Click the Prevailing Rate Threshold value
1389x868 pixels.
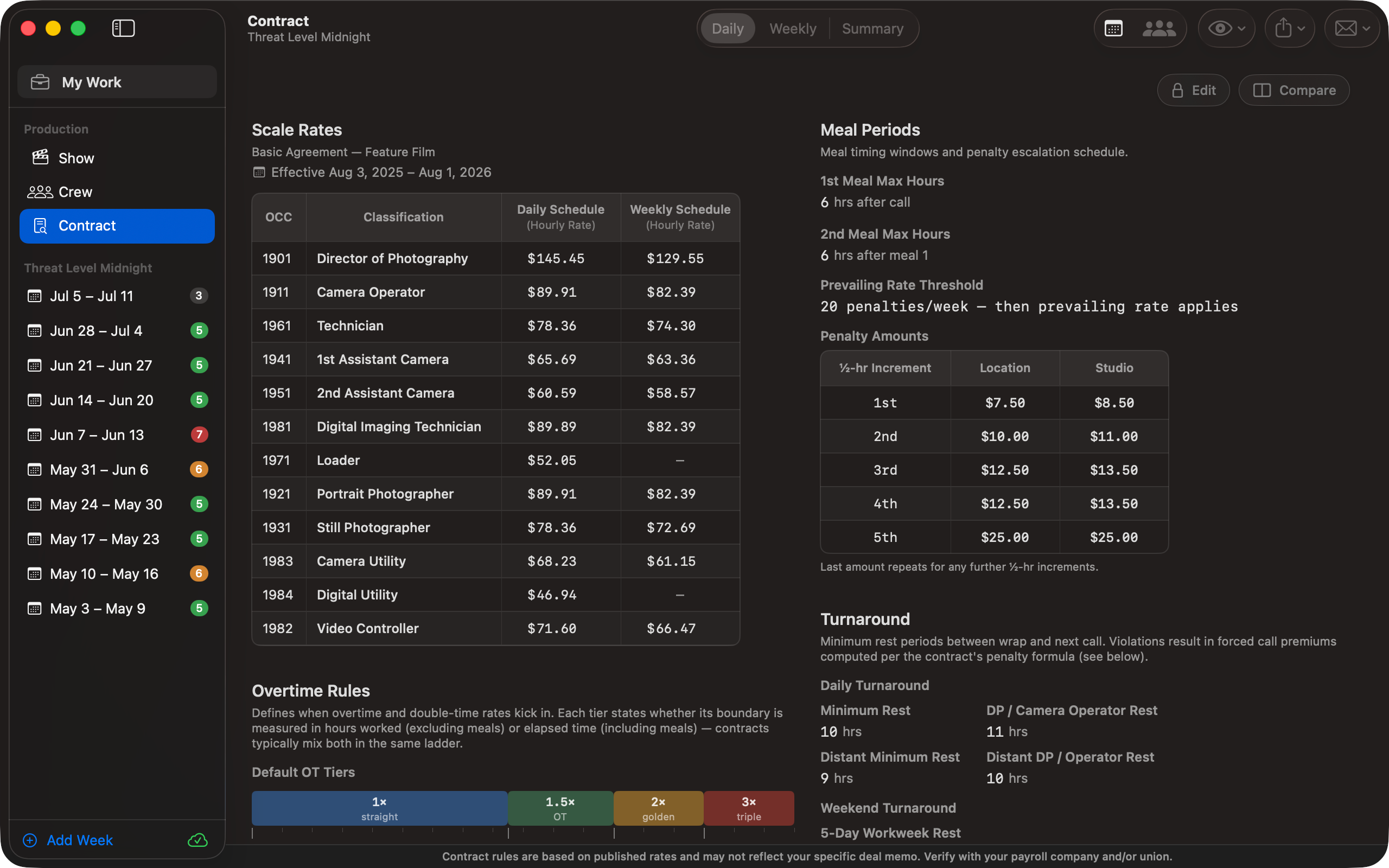coord(1029,307)
